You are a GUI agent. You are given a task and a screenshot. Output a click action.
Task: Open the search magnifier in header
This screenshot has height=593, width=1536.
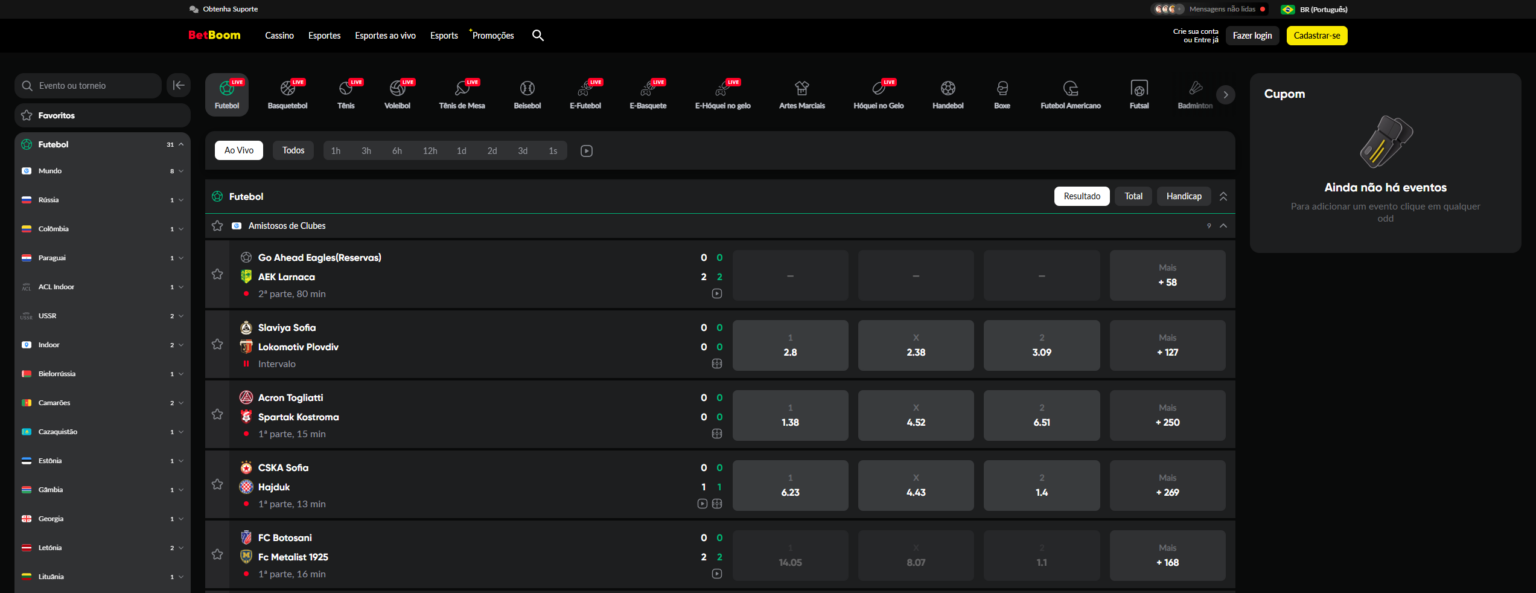[x=538, y=35]
